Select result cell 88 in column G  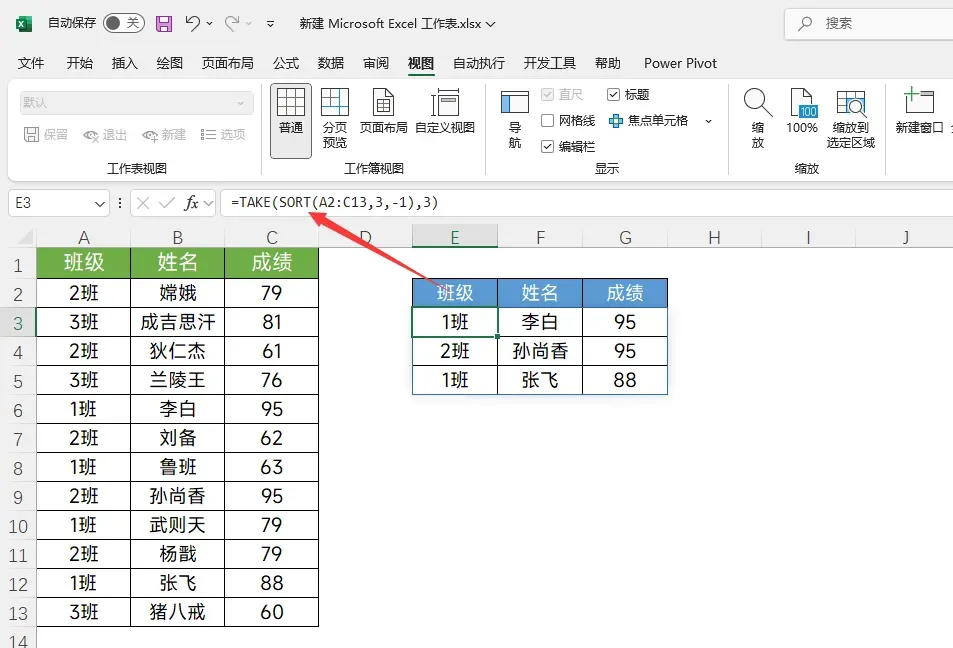tap(625, 380)
